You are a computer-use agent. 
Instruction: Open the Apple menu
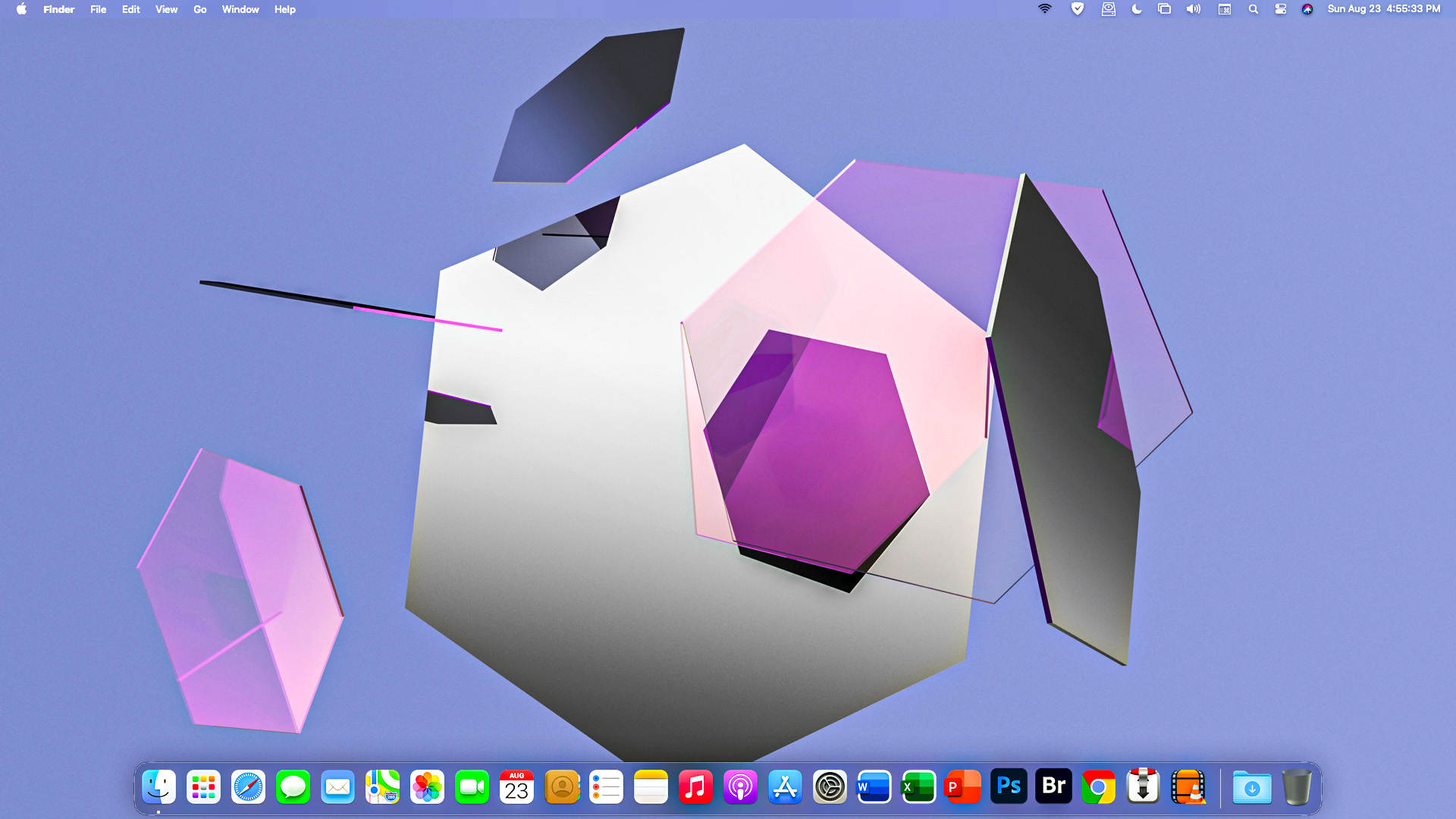point(21,9)
